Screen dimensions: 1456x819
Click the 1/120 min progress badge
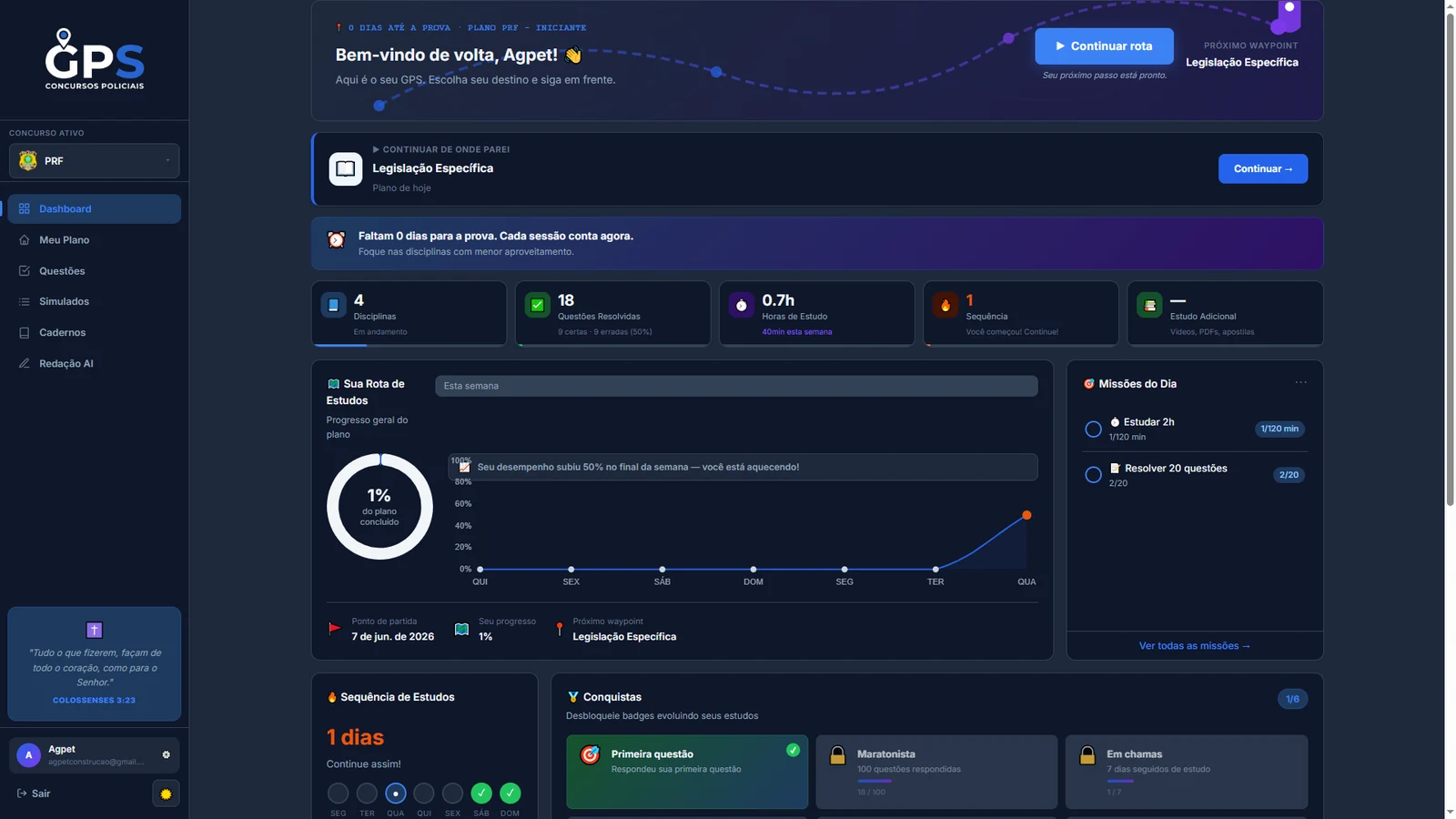(x=1279, y=429)
